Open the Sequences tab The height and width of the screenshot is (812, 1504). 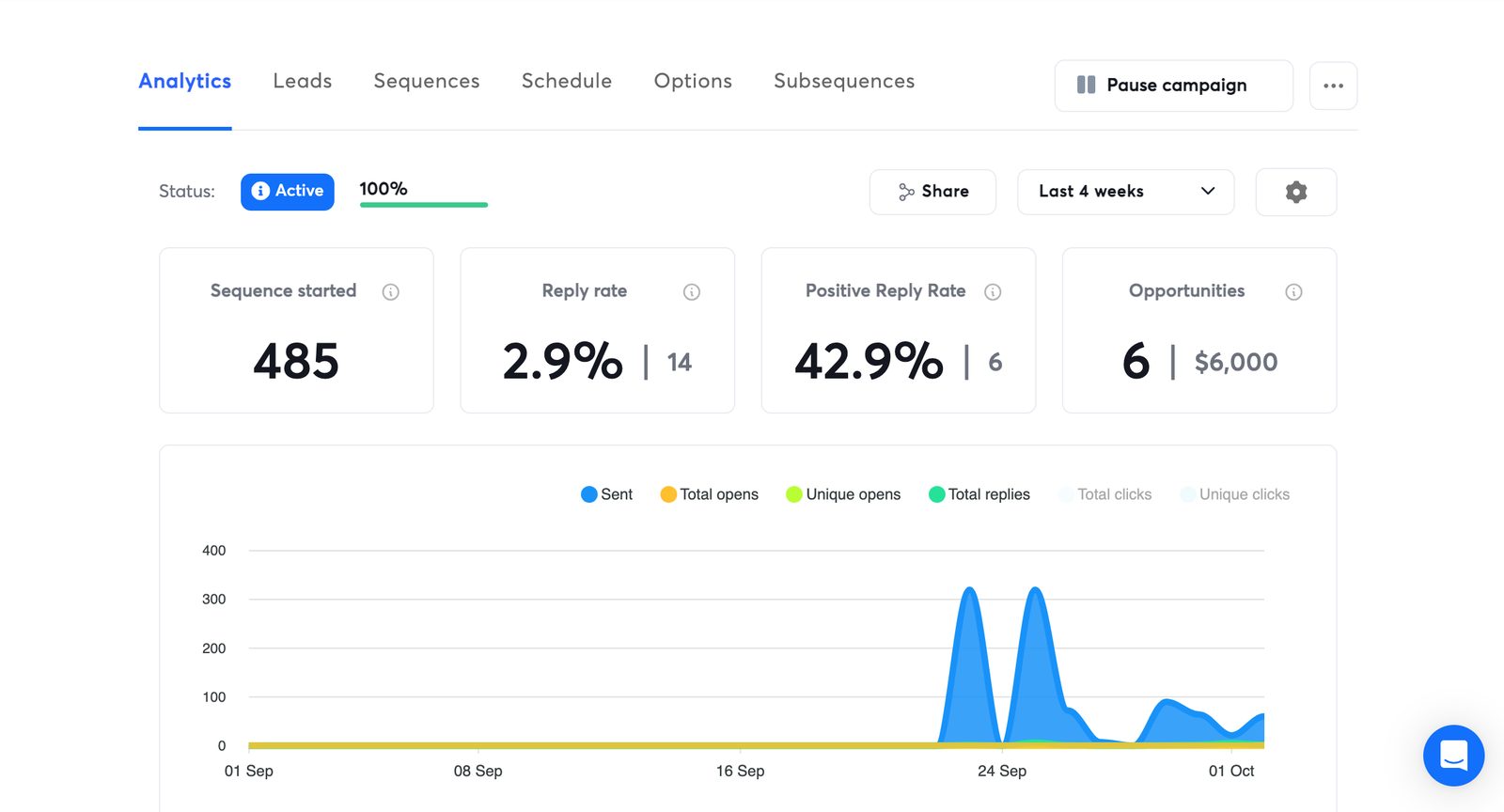[427, 82]
